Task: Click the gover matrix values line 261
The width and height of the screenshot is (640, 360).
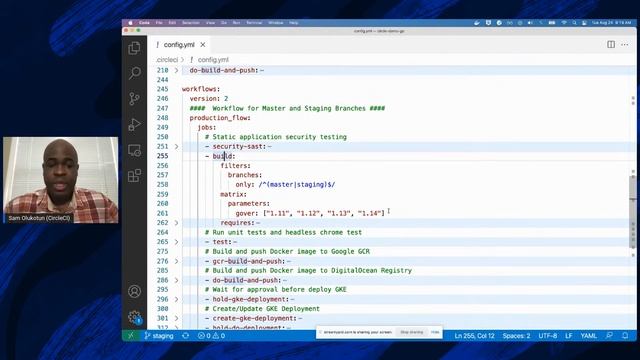Action: (310, 213)
